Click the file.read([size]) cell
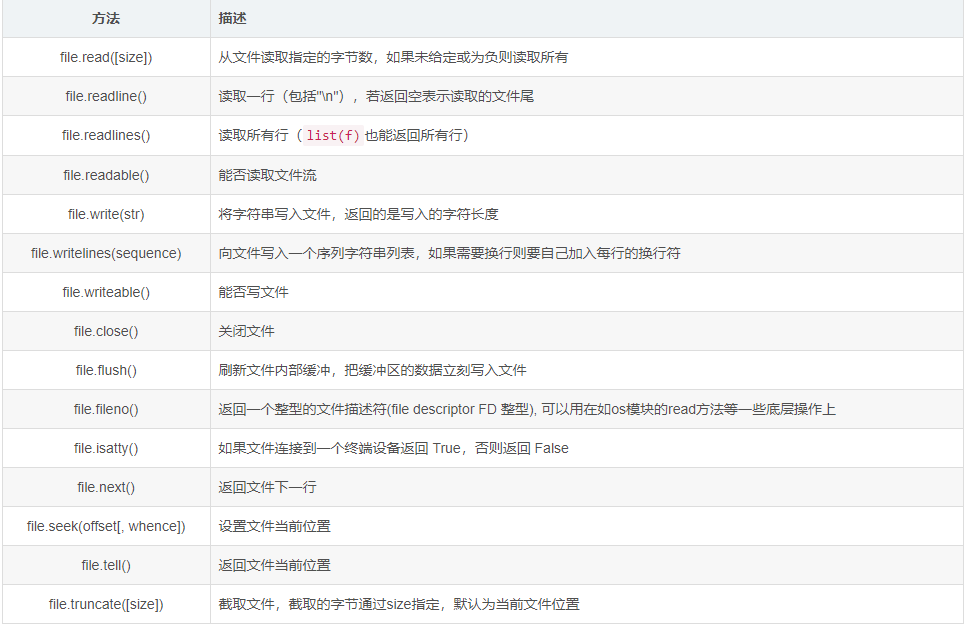Image resolution: width=965 pixels, height=625 pixels. tap(106, 57)
